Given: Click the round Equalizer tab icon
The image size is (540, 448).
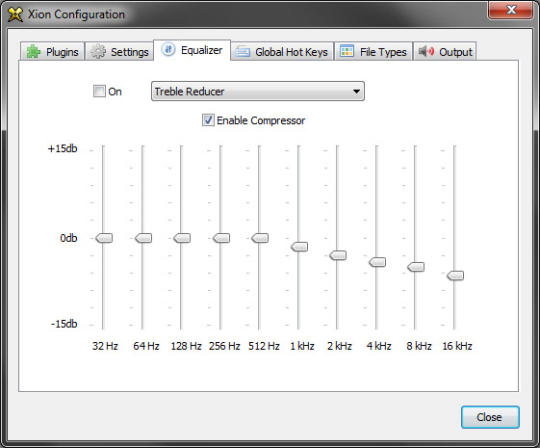Looking at the screenshot, I should tap(168, 50).
